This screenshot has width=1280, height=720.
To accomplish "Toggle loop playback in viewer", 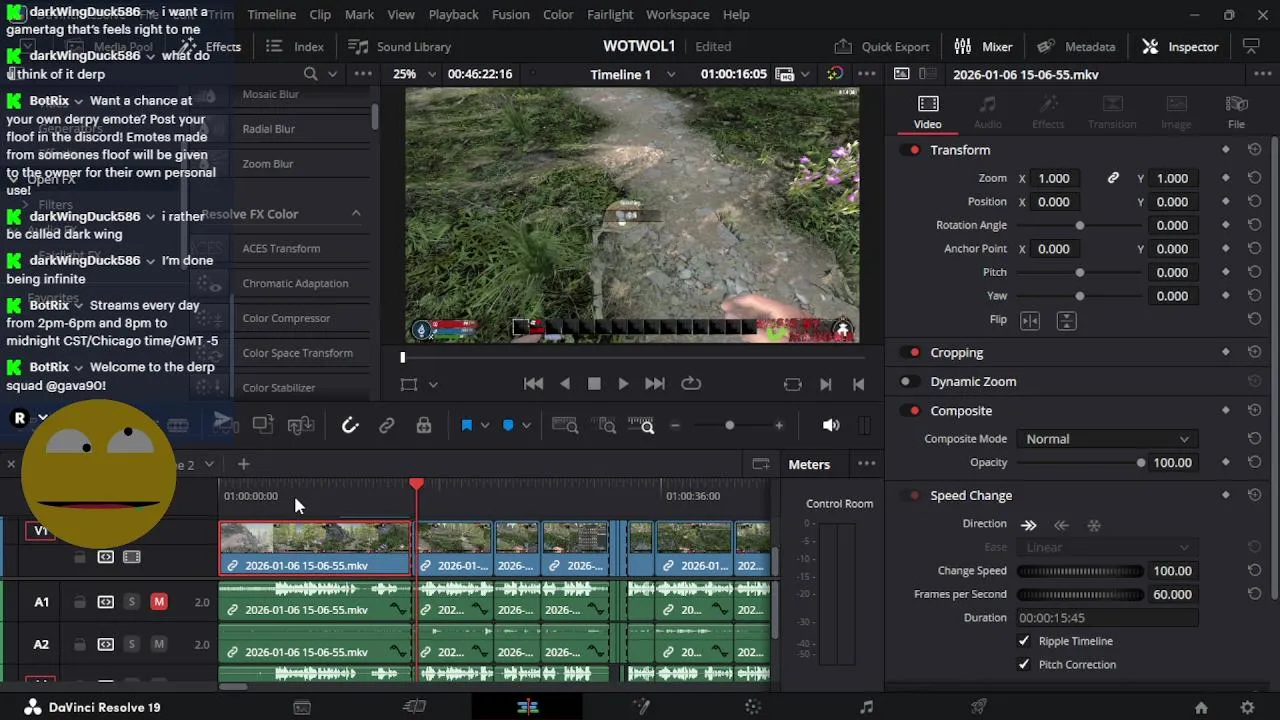I will pyautogui.click(x=691, y=384).
